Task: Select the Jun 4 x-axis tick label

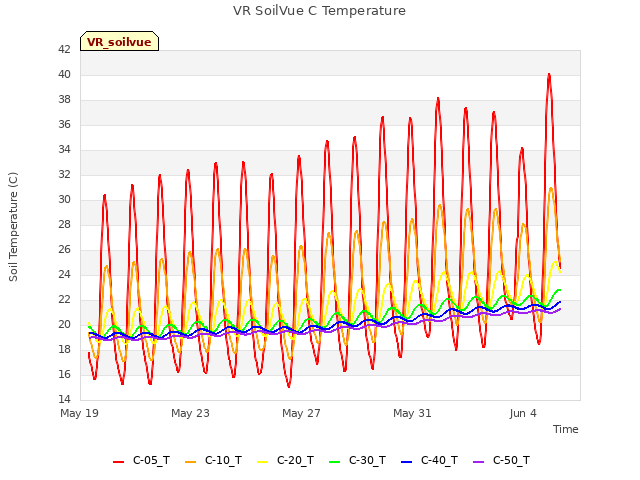Action: click(523, 413)
